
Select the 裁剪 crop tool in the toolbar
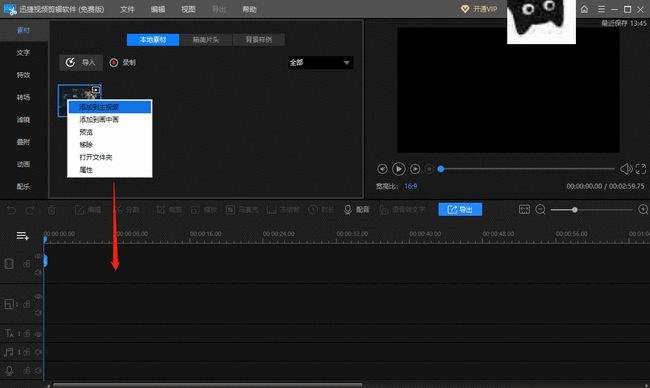pos(168,210)
